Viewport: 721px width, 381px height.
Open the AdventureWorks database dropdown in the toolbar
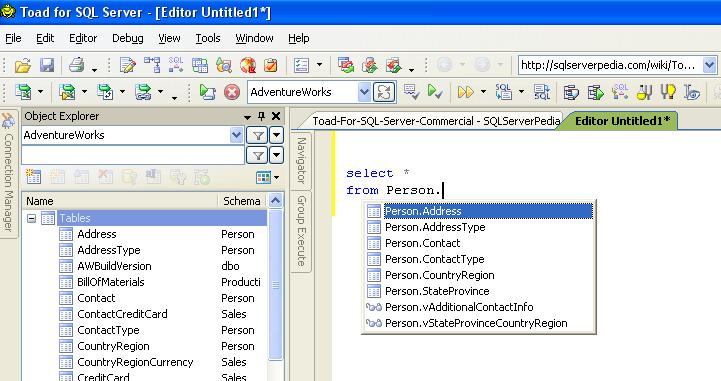364,92
